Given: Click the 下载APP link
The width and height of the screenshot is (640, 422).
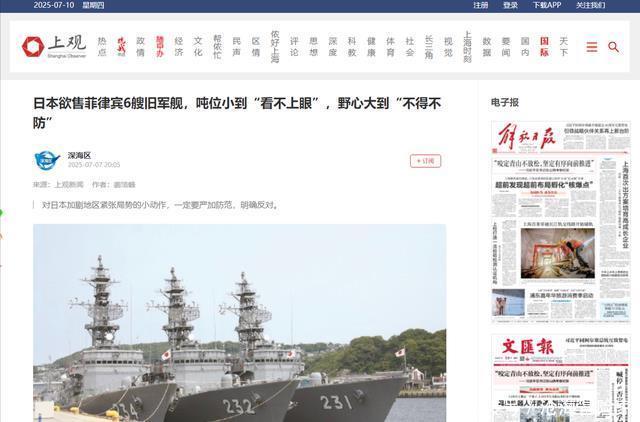Looking at the screenshot, I should pos(547,5).
